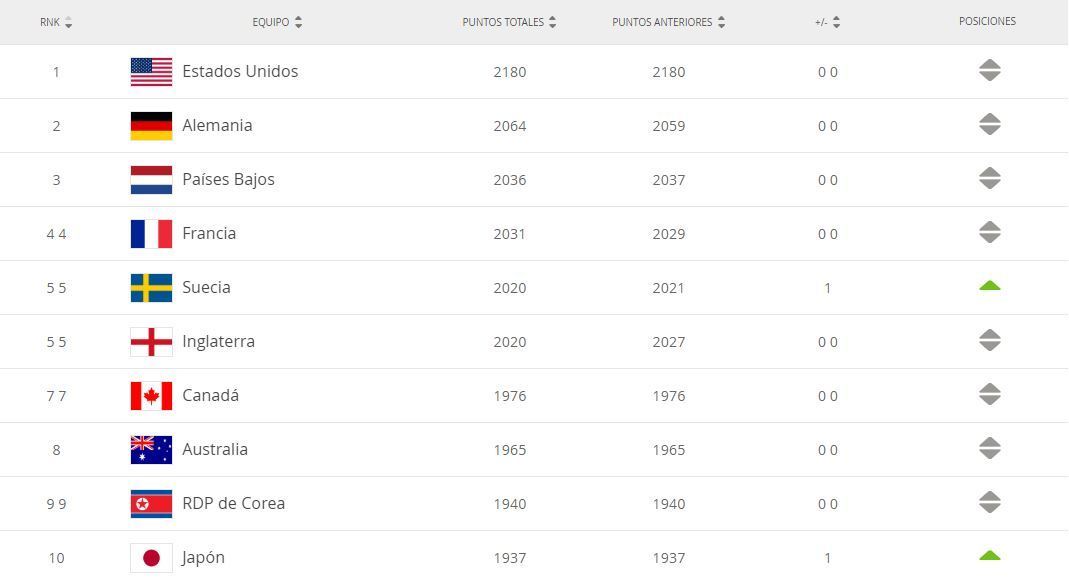Click the Sweden flag icon
The image size is (1069, 580).
(x=151, y=288)
